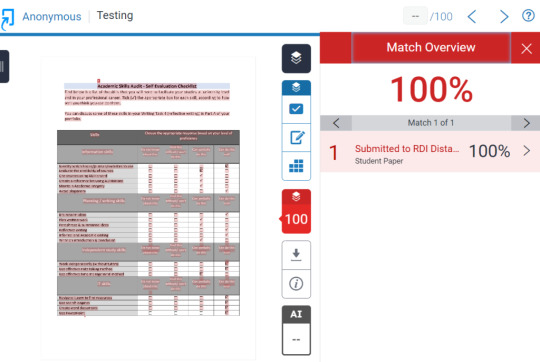Select the Submitted to RDI Dista... source
The height and width of the screenshot is (362, 540).
pyautogui.click(x=407, y=148)
